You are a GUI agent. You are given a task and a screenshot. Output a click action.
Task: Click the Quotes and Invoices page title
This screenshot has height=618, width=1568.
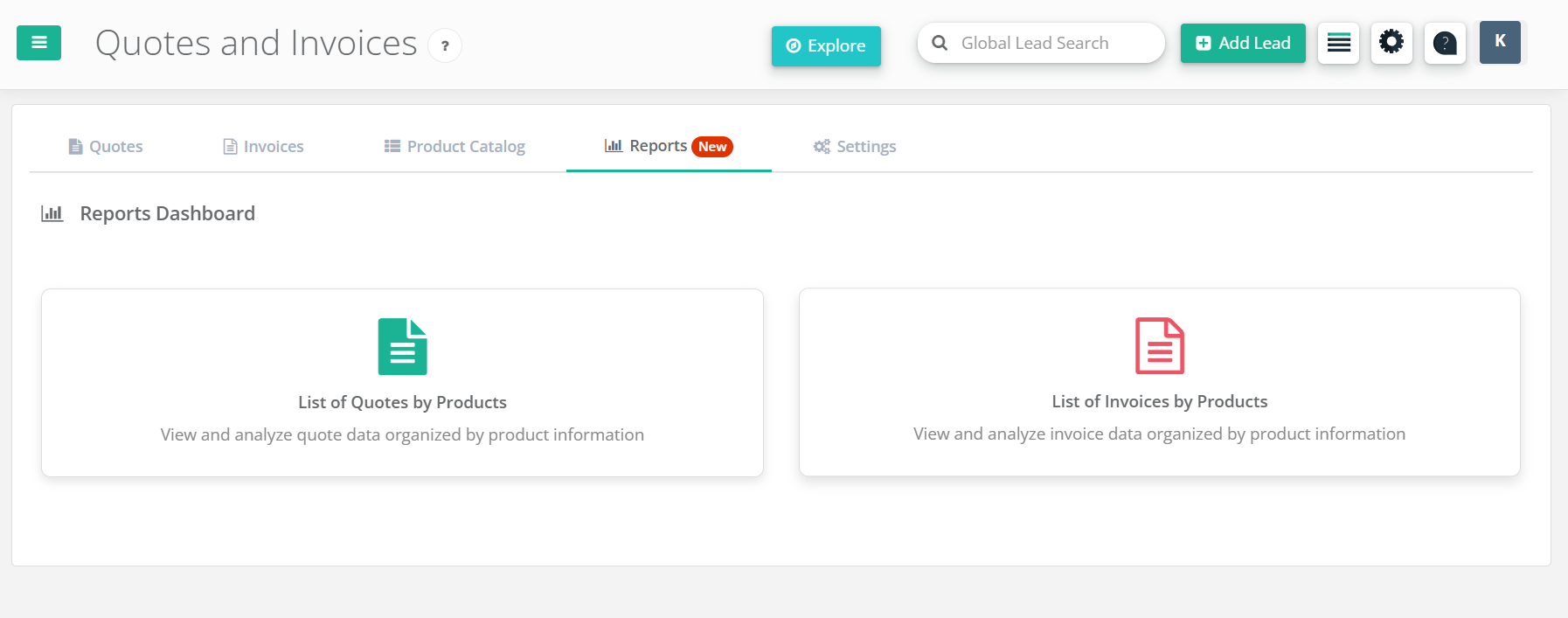pos(256,43)
